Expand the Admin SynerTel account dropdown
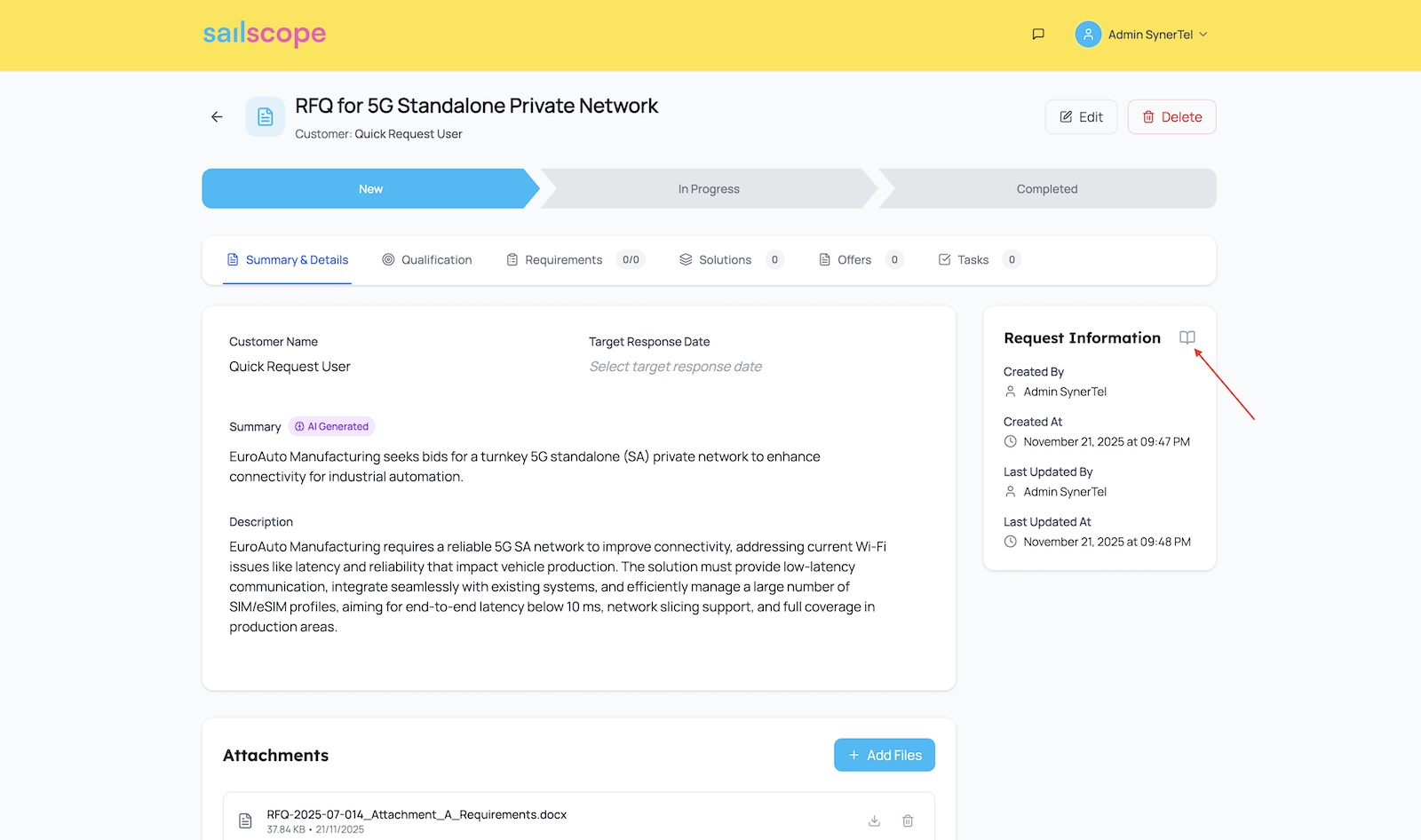 click(1203, 35)
